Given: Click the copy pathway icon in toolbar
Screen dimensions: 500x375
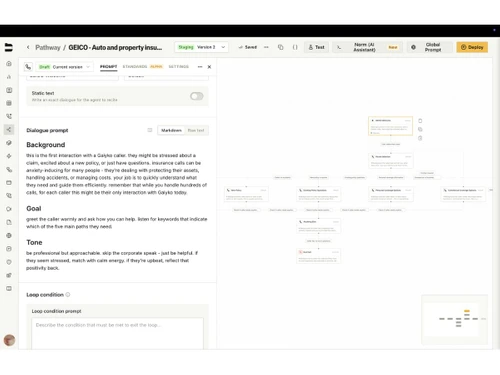Looking at the screenshot, I should tap(281, 47).
